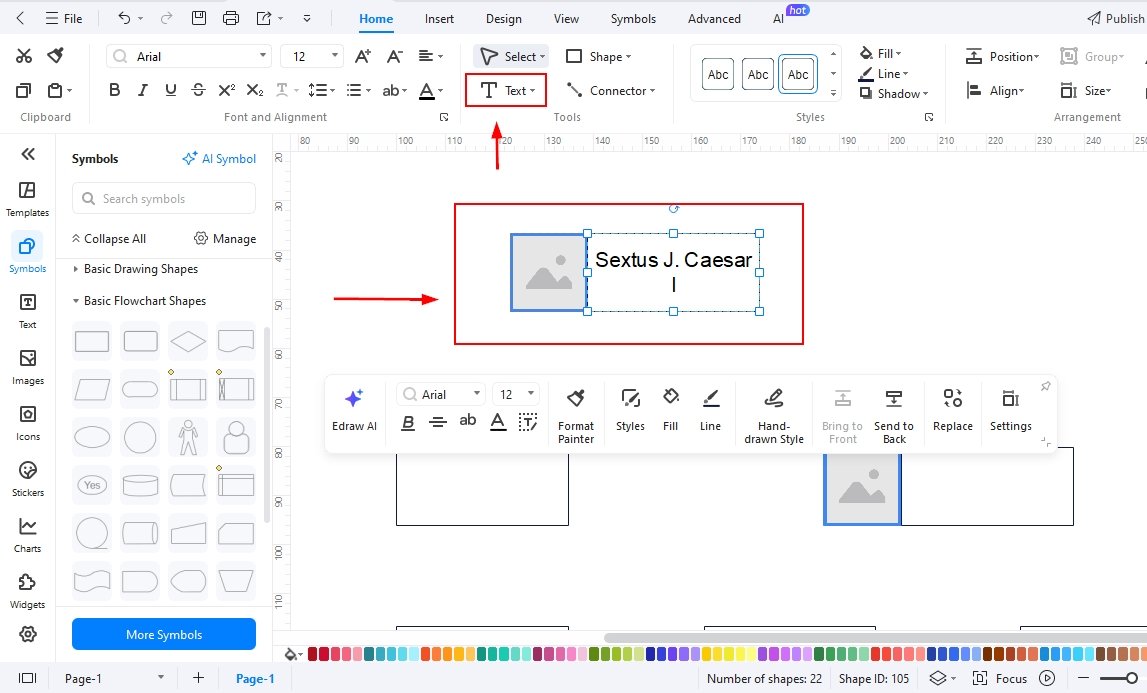The height and width of the screenshot is (693, 1147).
Task: Toggle Strikethrough in the ribbon
Action: point(198,90)
